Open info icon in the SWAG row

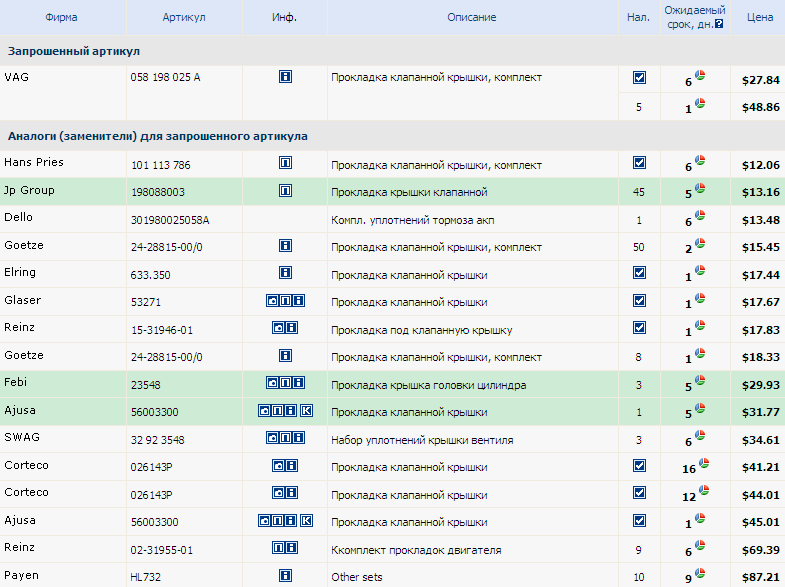(298, 438)
